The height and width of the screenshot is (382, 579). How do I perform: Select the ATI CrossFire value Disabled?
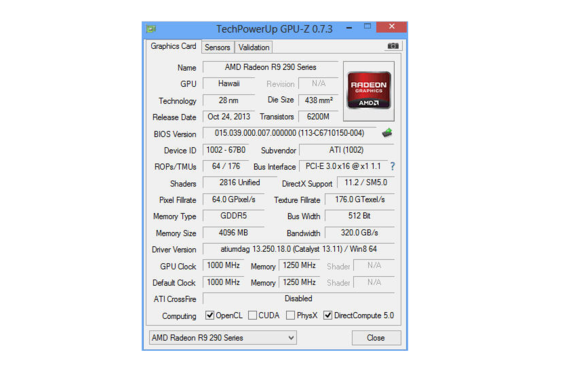point(298,299)
